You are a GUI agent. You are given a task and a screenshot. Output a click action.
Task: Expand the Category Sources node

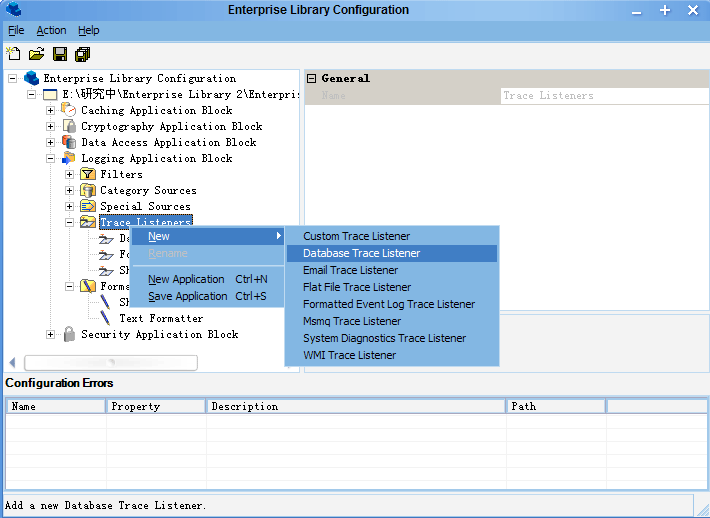point(69,190)
